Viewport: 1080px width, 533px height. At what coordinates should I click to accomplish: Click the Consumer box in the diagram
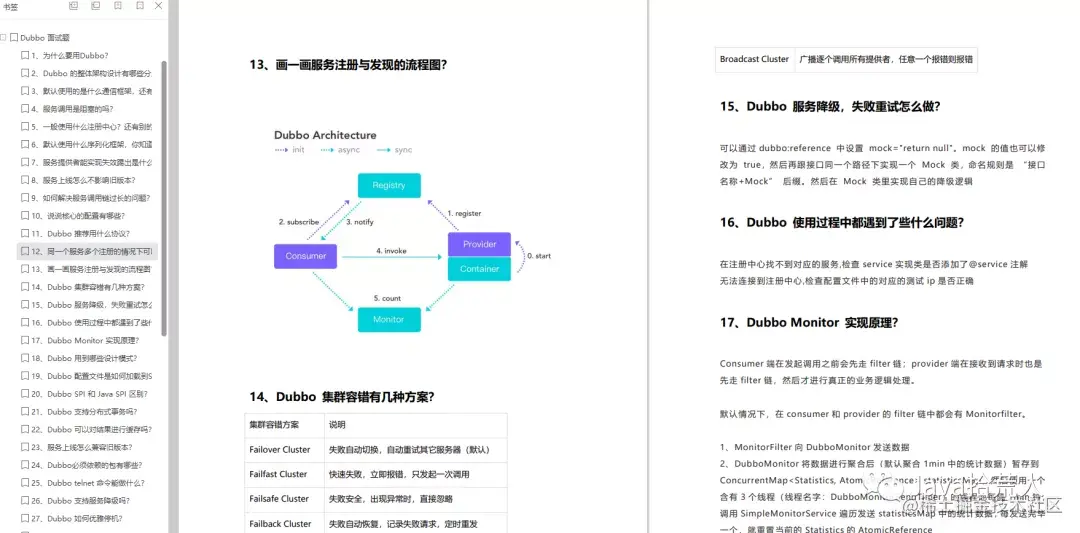click(x=306, y=255)
